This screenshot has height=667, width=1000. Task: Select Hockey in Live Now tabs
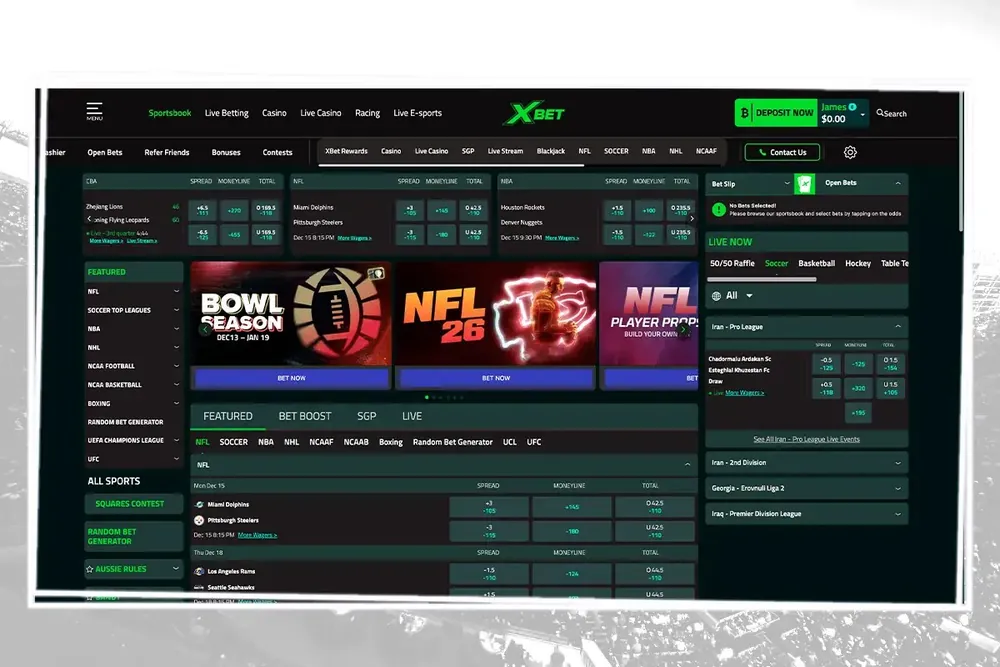(858, 263)
